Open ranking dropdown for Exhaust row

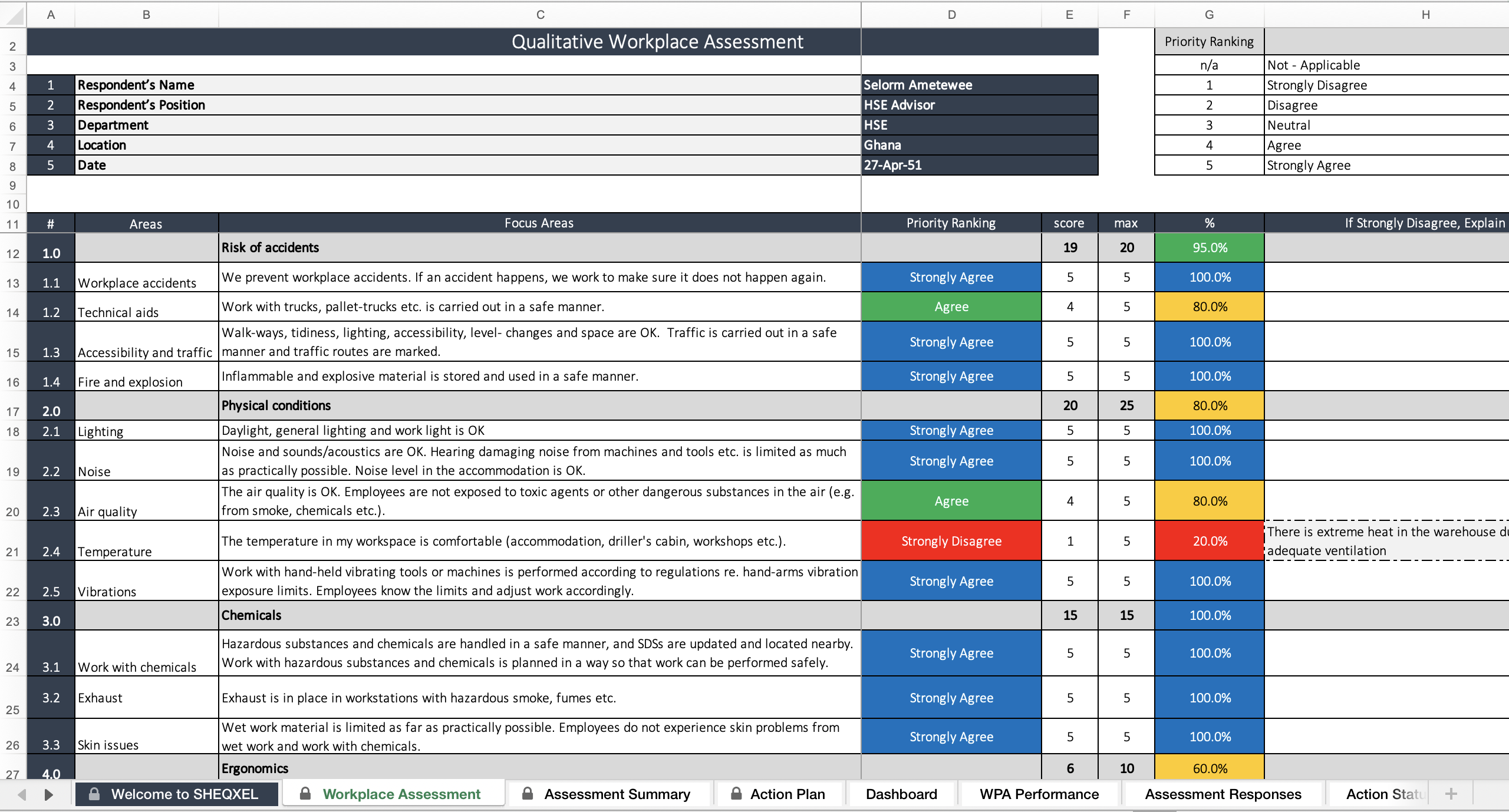click(951, 698)
